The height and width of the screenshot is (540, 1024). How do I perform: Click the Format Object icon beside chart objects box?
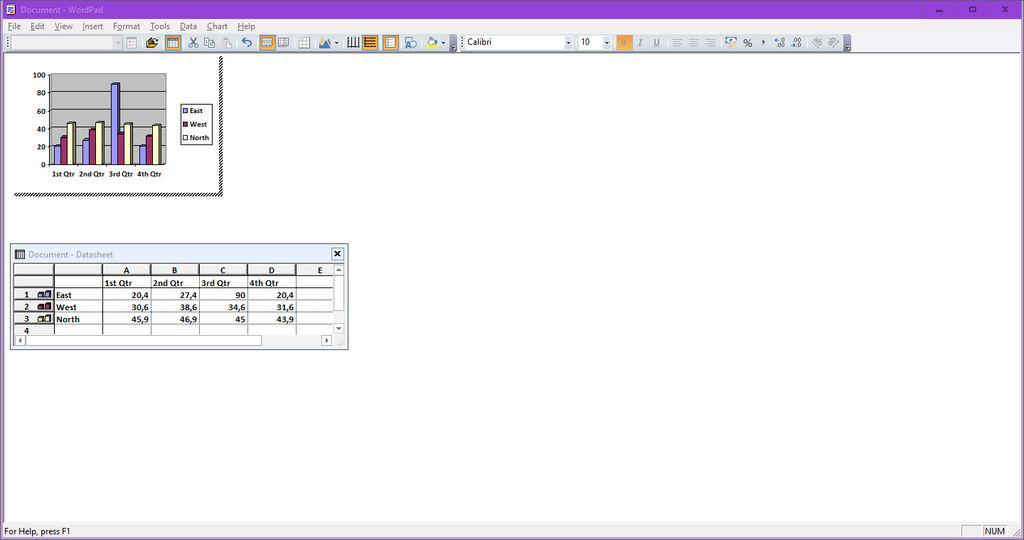(x=131, y=42)
